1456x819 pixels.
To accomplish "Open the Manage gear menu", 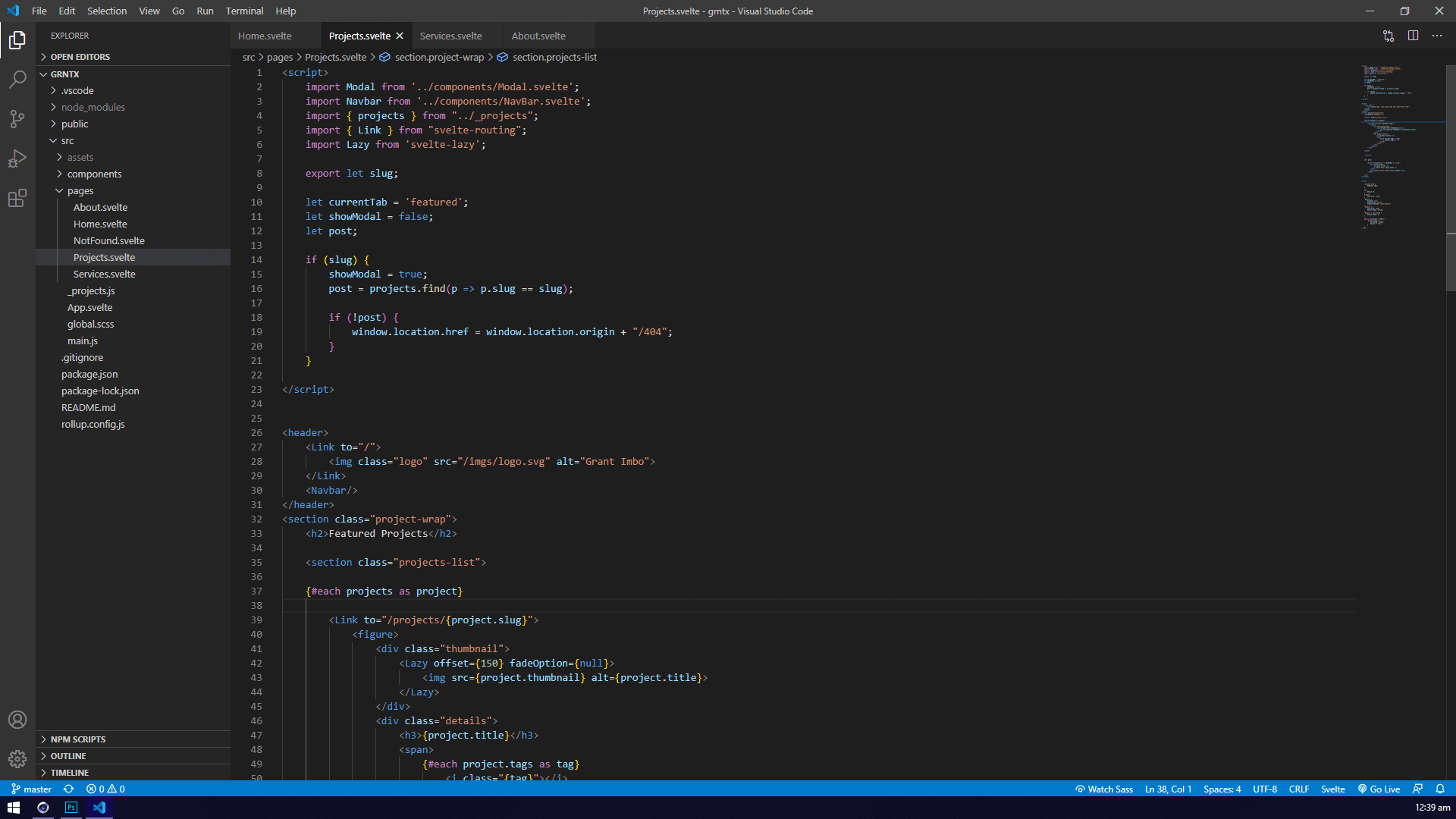I will (17, 759).
